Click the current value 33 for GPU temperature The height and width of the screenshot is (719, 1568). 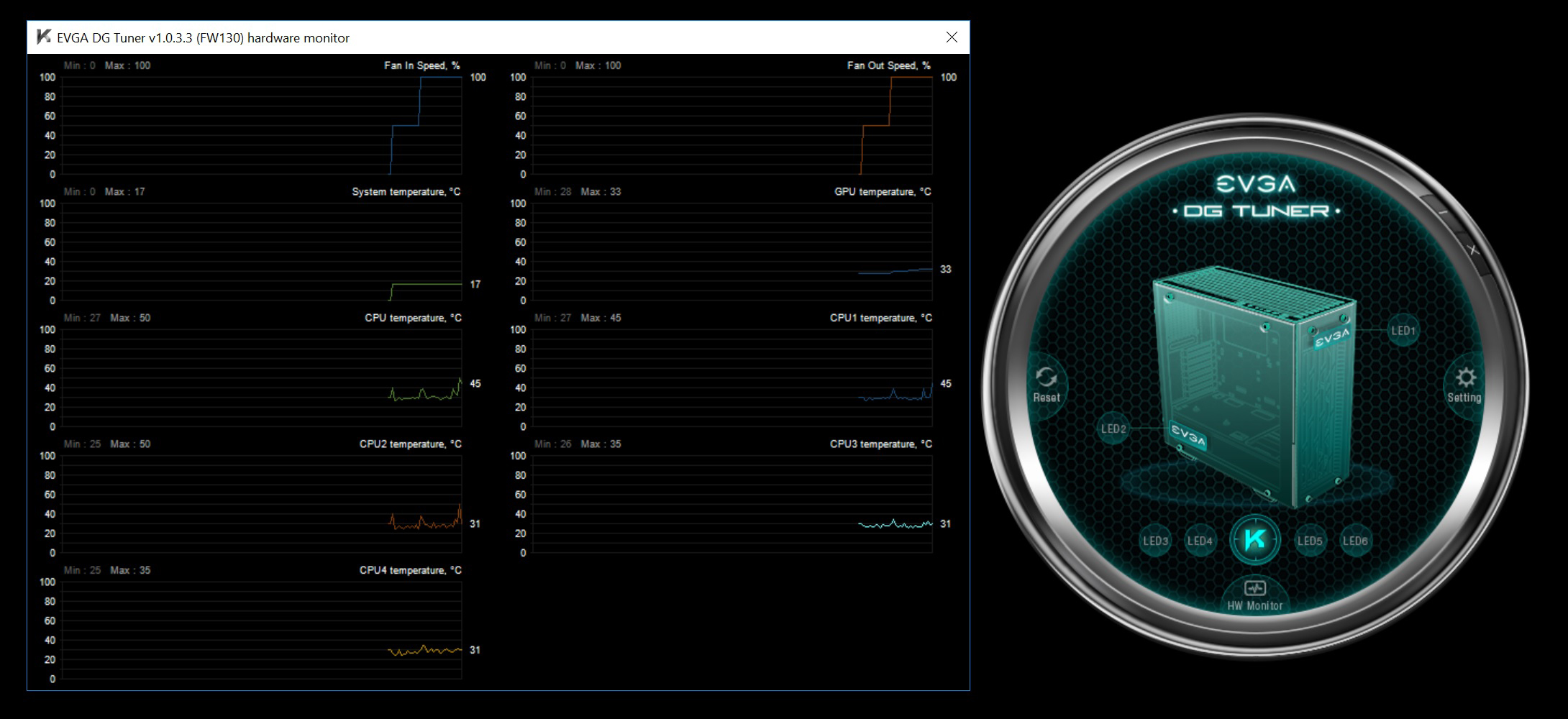[x=946, y=270]
